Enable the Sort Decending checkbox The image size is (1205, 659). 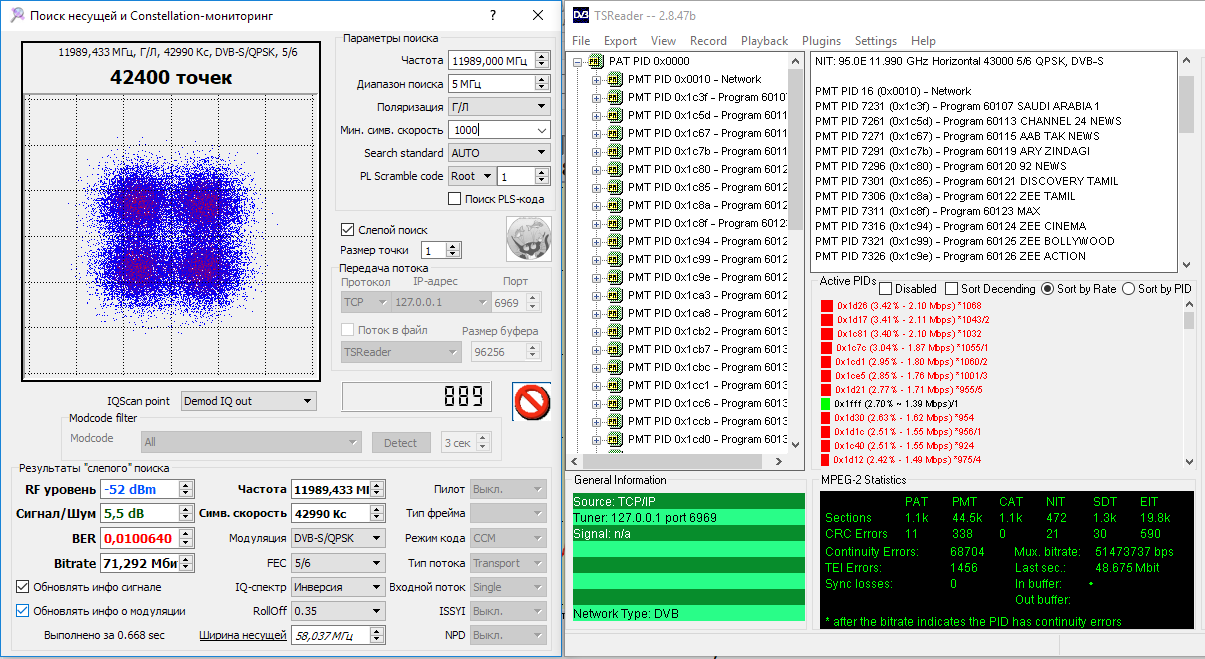(x=951, y=289)
